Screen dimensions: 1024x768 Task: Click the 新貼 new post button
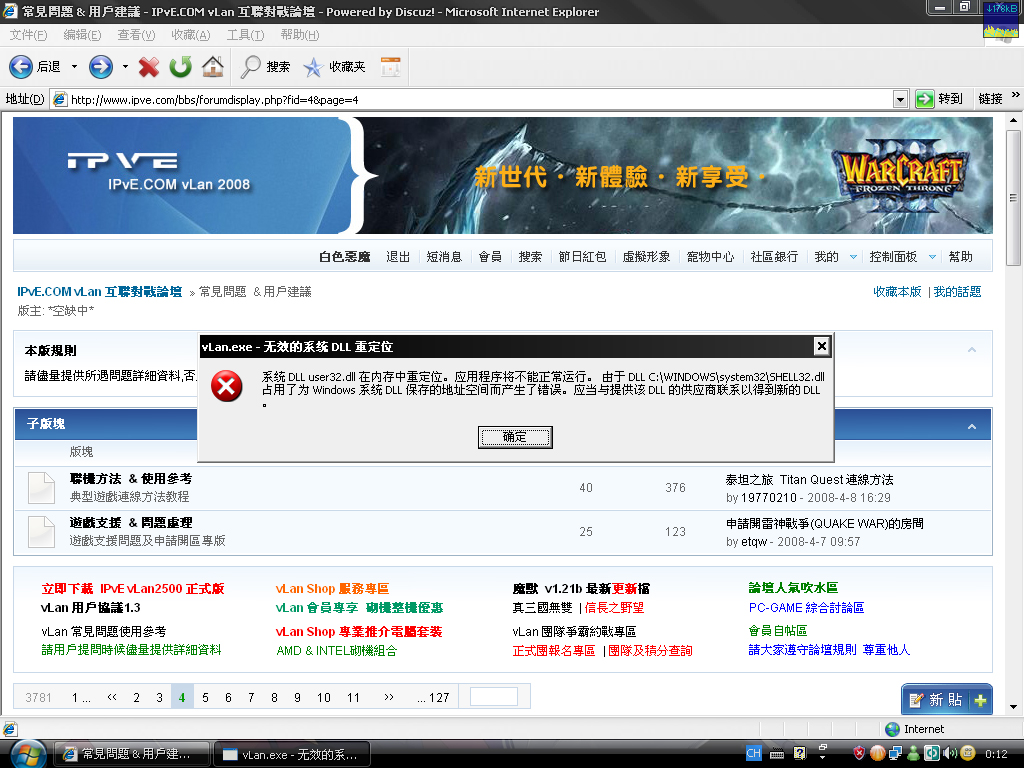click(946, 700)
